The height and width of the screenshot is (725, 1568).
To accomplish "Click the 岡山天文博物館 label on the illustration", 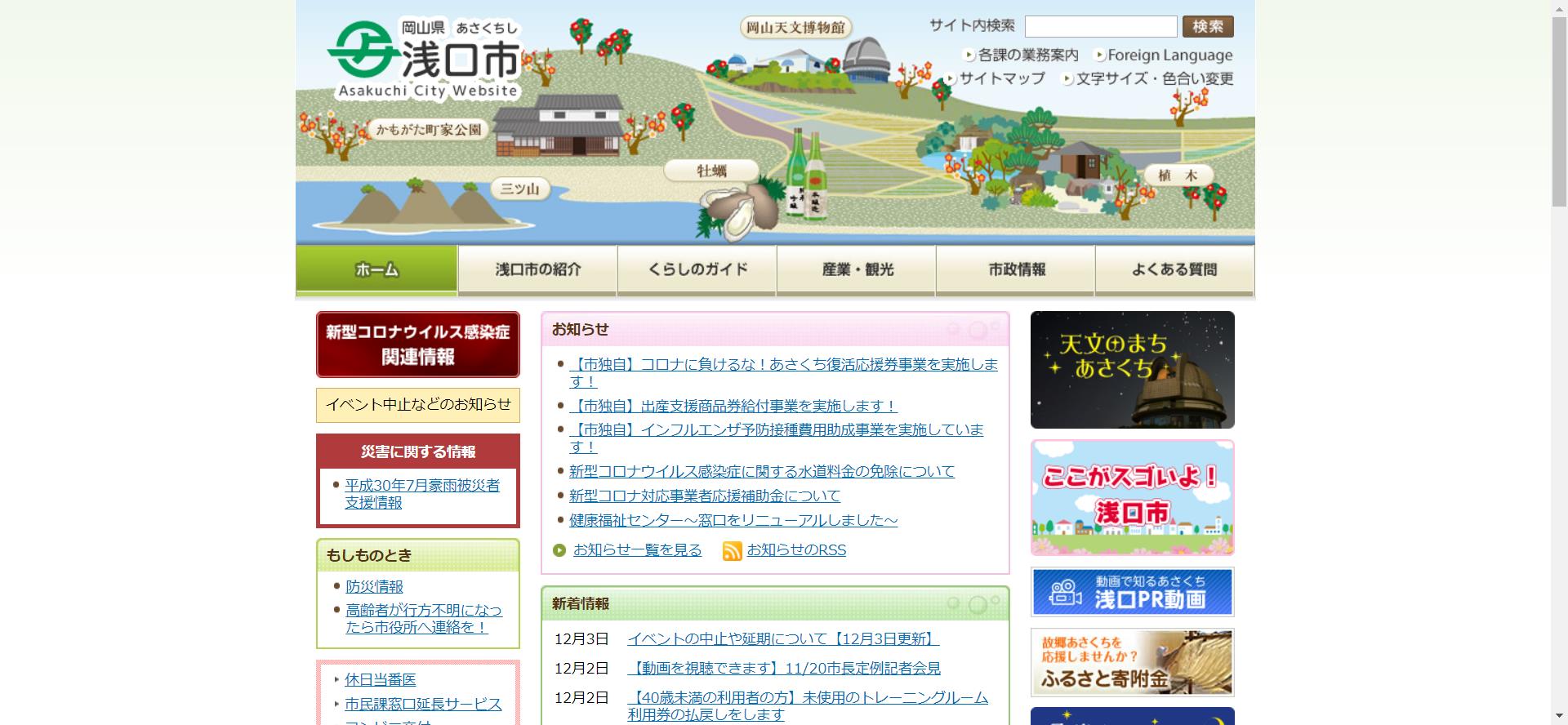I will click(x=795, y=28).
